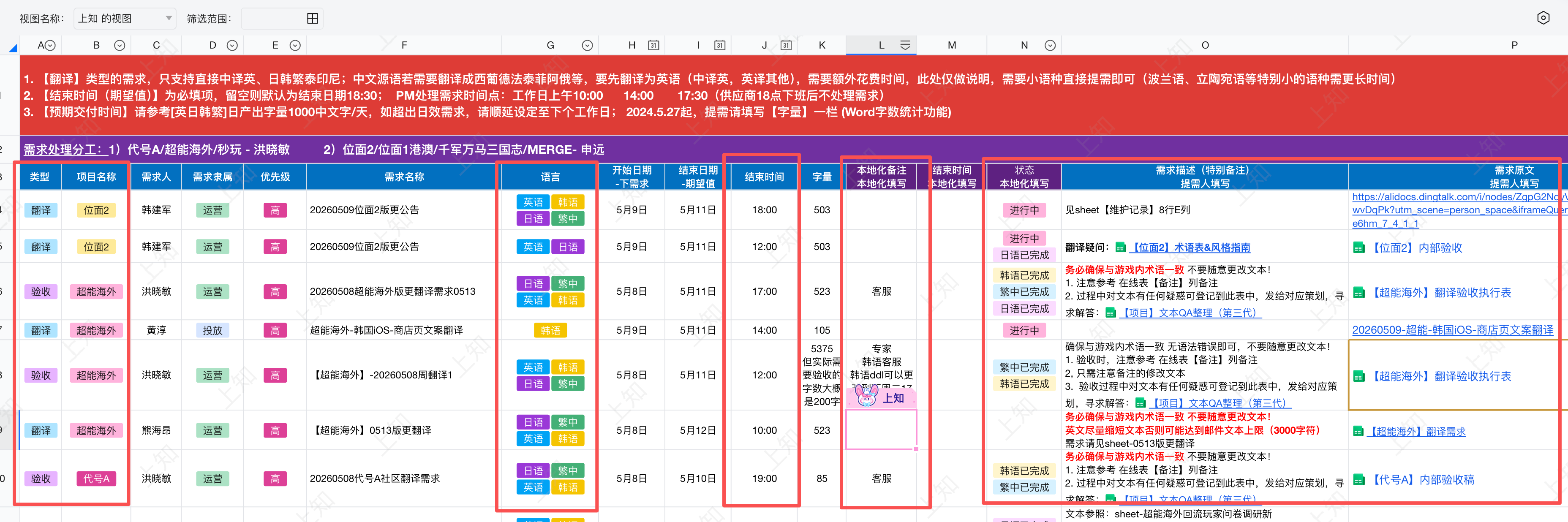Select column O header
1568x522 pixels.
[1205, 45]
